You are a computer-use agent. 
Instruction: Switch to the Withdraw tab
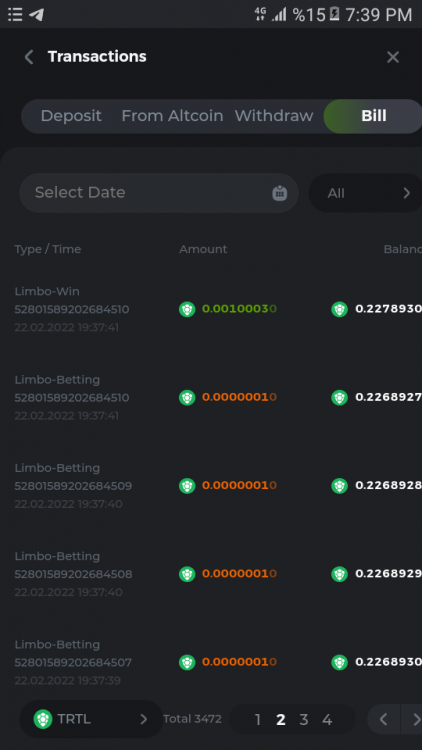[x=274, y=116]
